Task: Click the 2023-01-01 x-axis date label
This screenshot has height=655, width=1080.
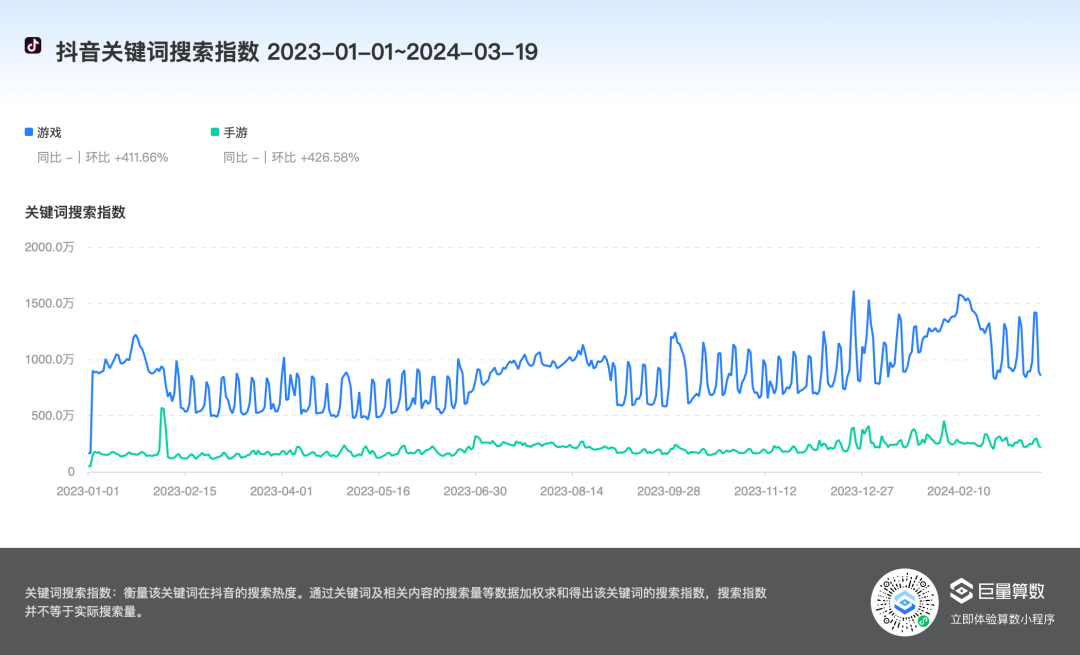Action: pos(87,491)
